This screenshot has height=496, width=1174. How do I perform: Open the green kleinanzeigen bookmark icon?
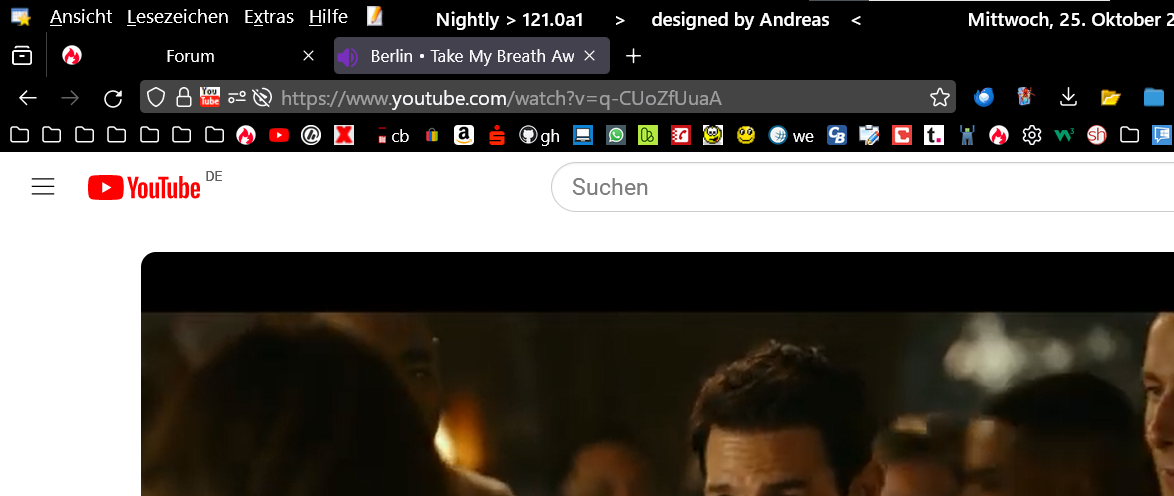(x=648, y=135)
